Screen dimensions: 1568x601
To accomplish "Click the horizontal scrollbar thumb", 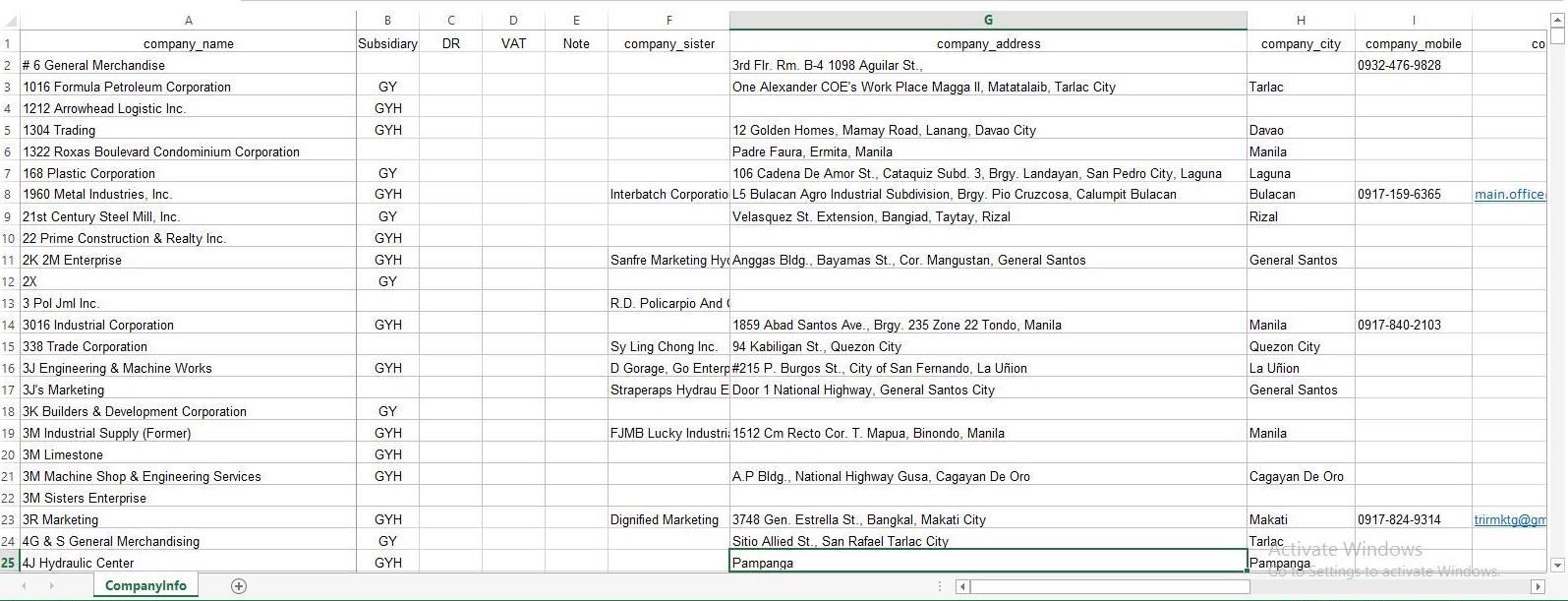I will (x=1111, y=587).
